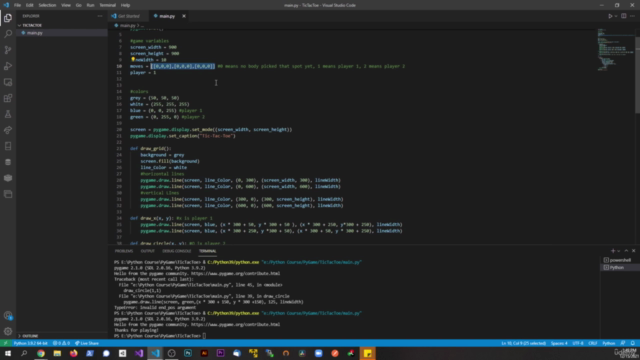Open the Run menu

(90, 5)
